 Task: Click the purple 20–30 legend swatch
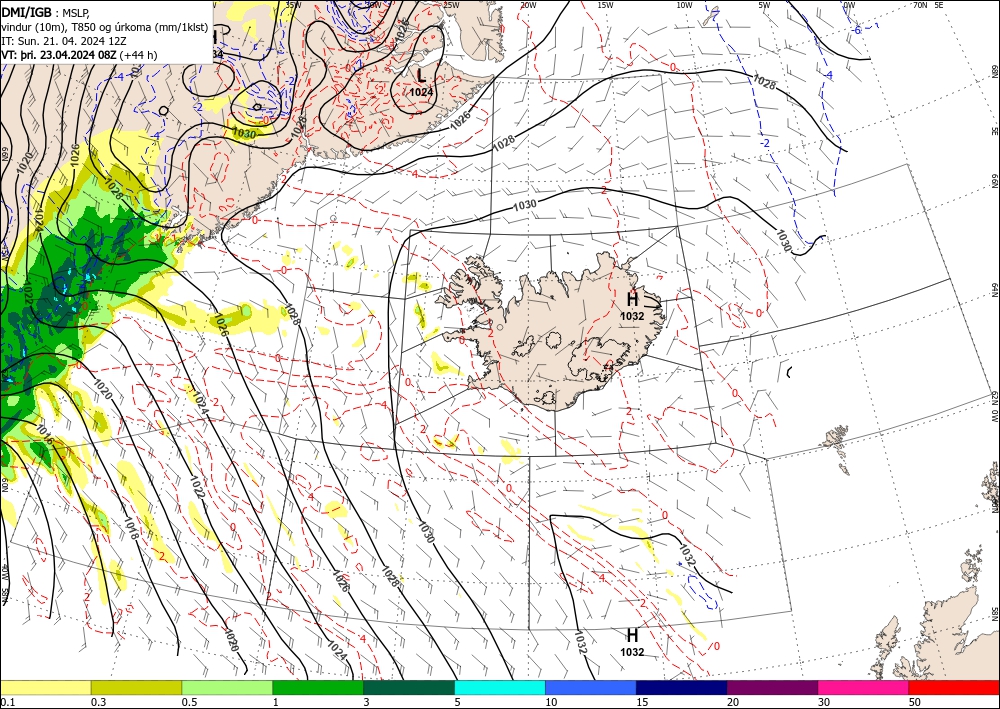tap(772, 687)
